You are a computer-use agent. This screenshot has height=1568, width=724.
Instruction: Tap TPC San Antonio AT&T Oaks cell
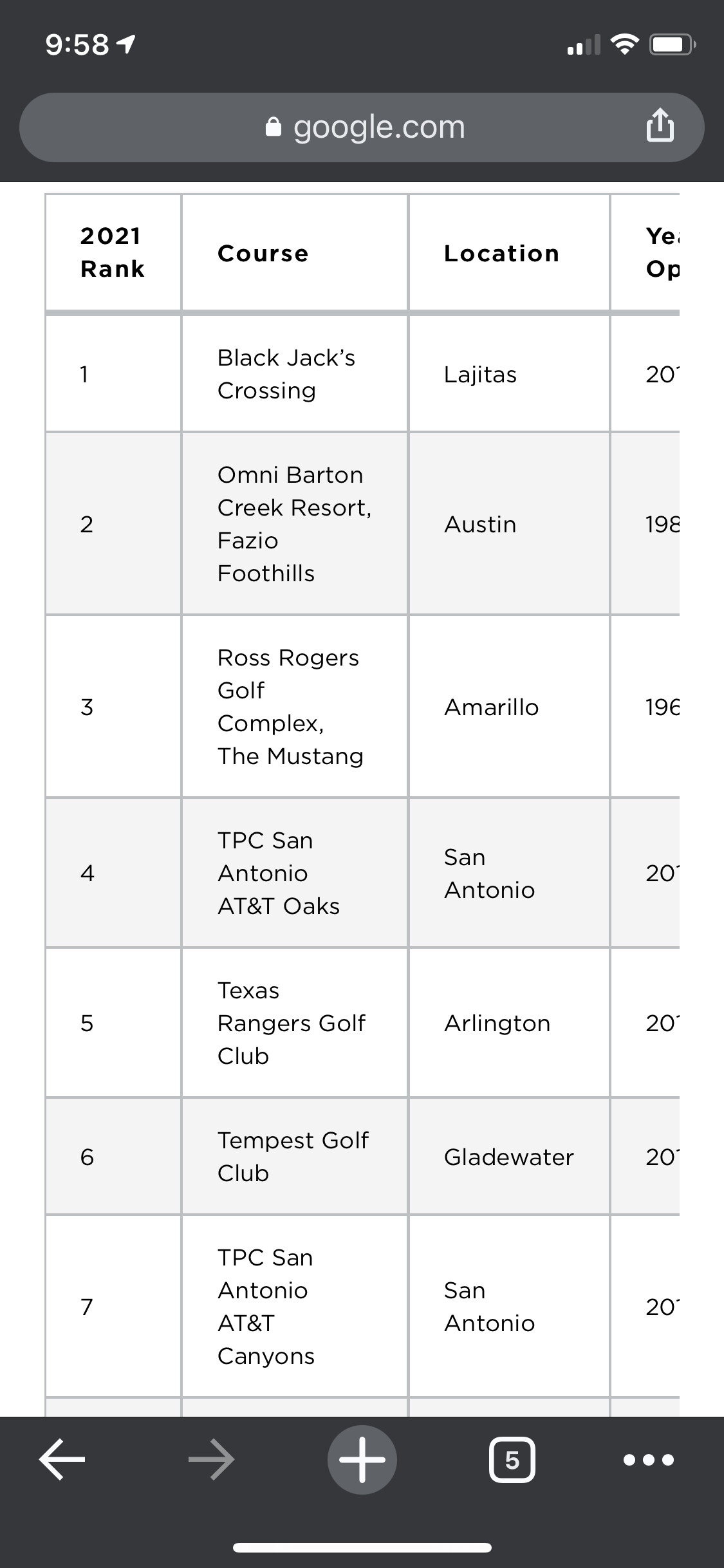(279, 873)
